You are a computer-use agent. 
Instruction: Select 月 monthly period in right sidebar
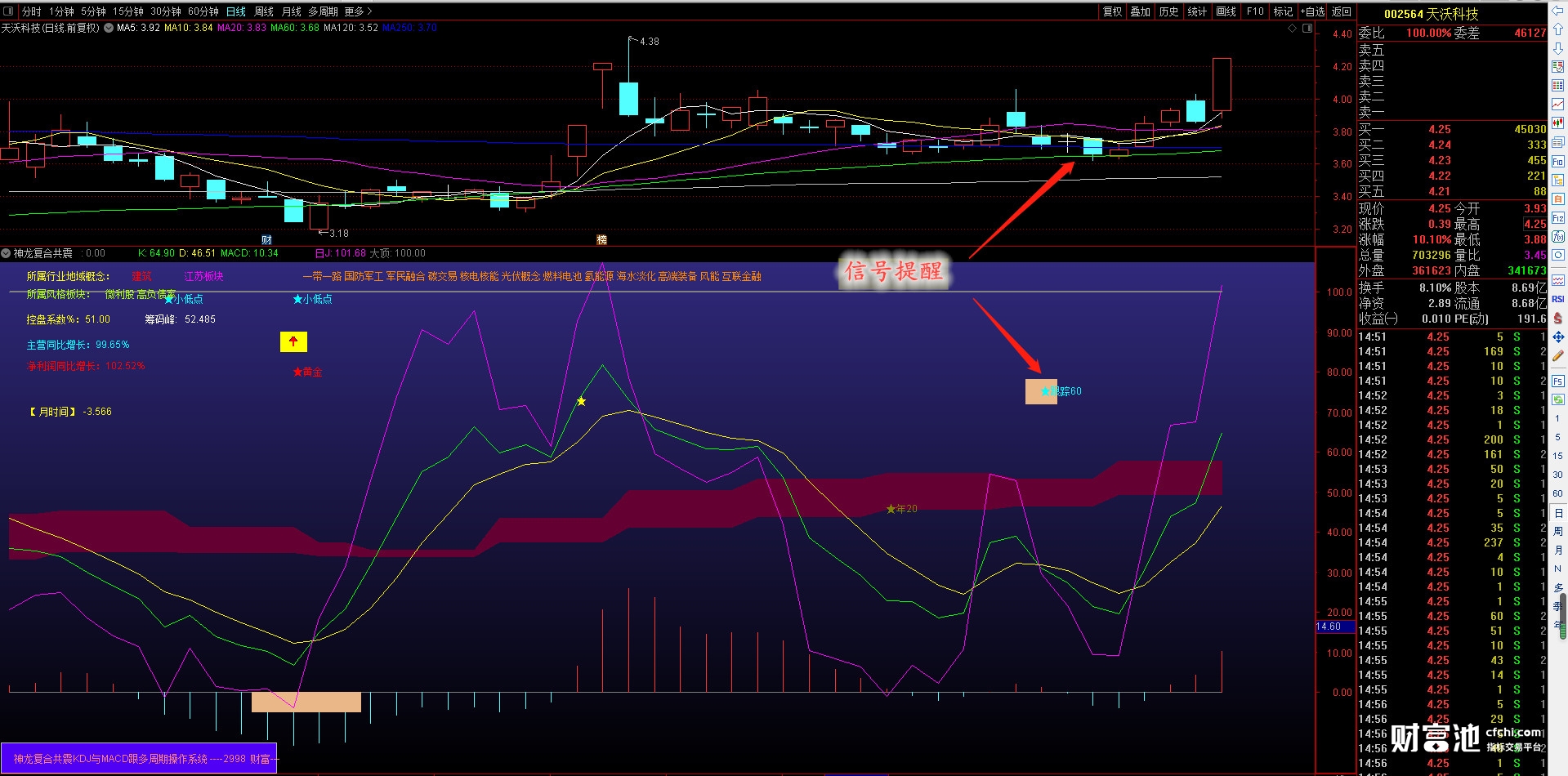click(1557, 550)
